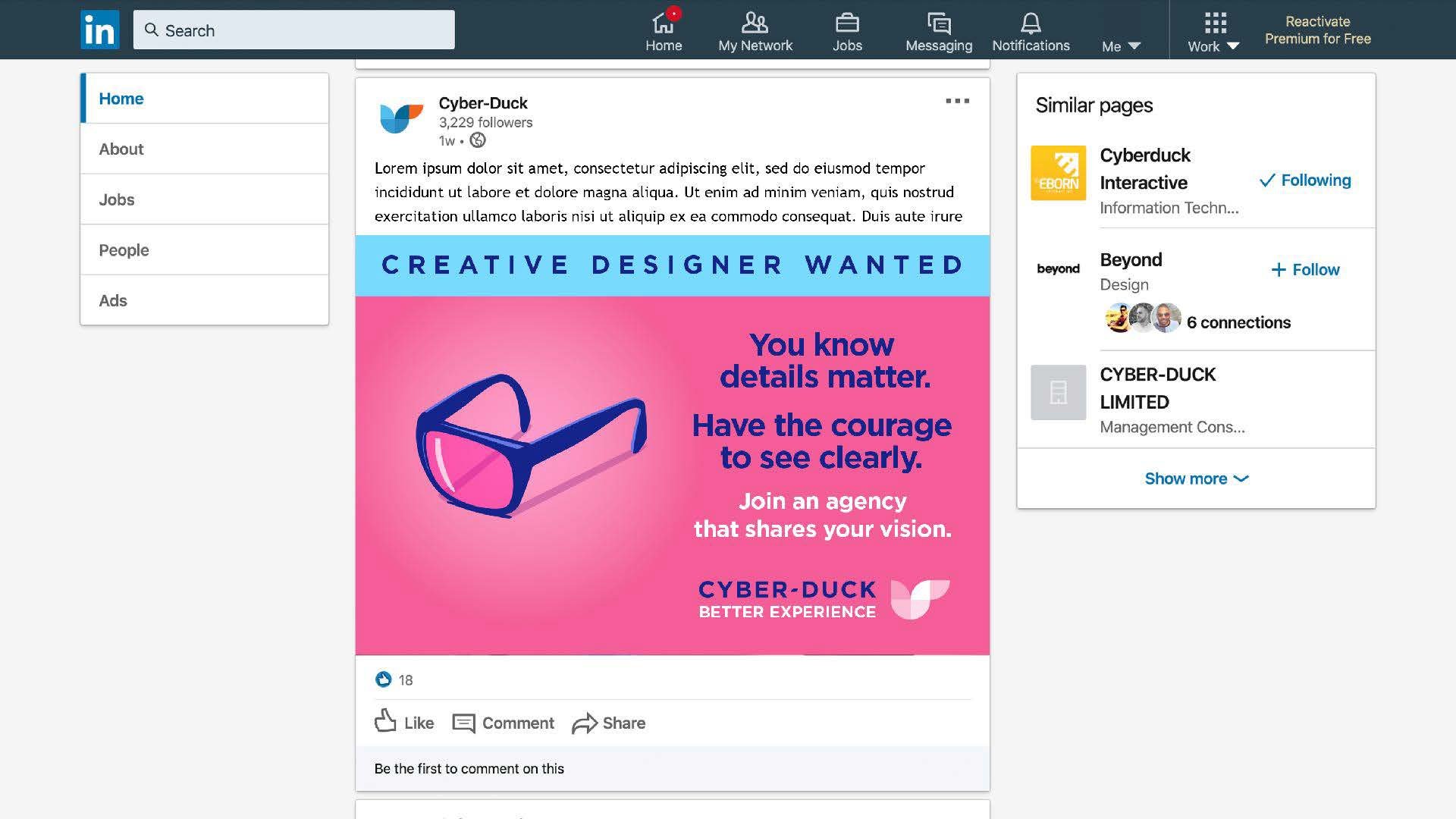1456x819 pixels.
Task: Click the Cyber-Duck logo on the post
Action: [x=401, y=118]
